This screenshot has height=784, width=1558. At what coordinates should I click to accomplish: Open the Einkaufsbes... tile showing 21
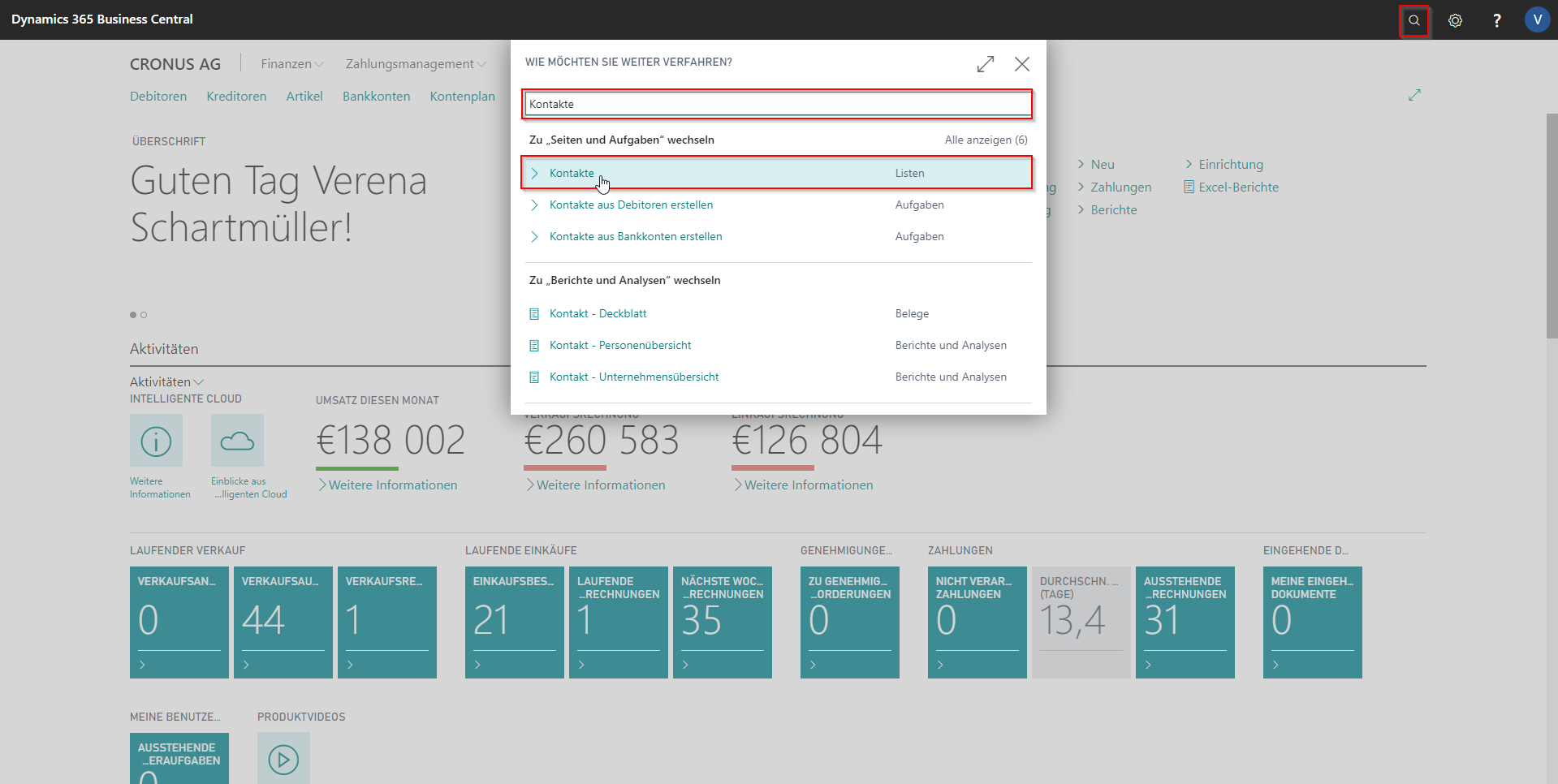click(515, 622)
